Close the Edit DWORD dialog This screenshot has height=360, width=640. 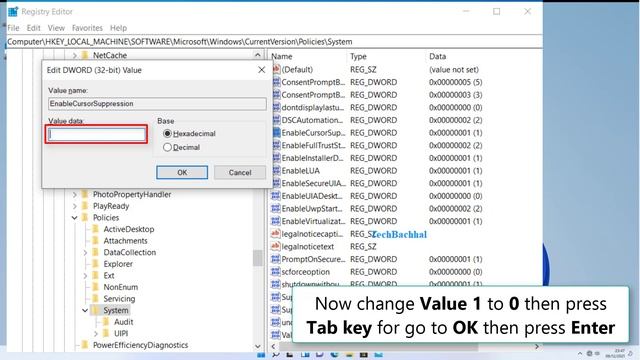click(x=262, y=70)
